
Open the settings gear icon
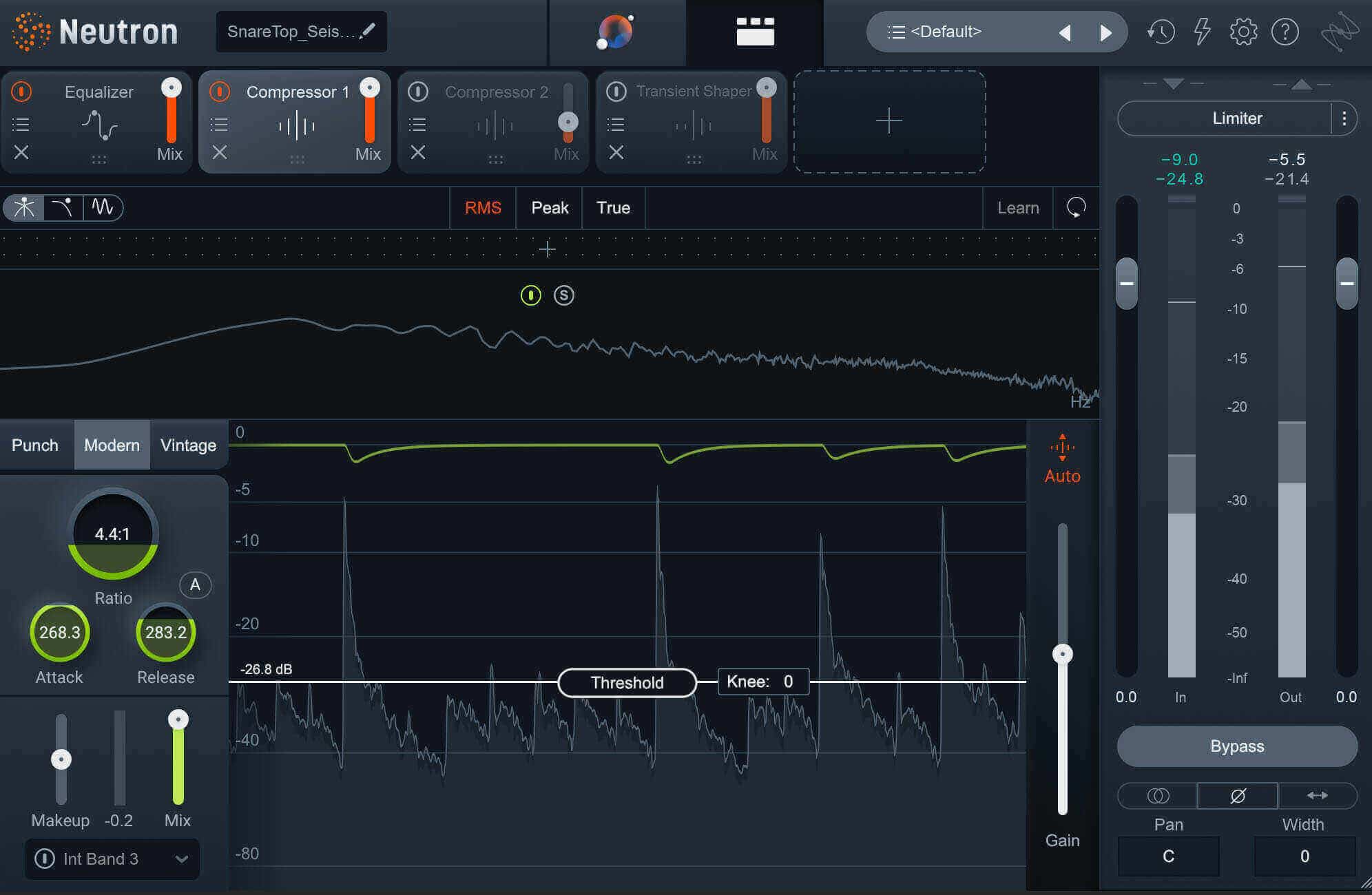point(1243,32)
